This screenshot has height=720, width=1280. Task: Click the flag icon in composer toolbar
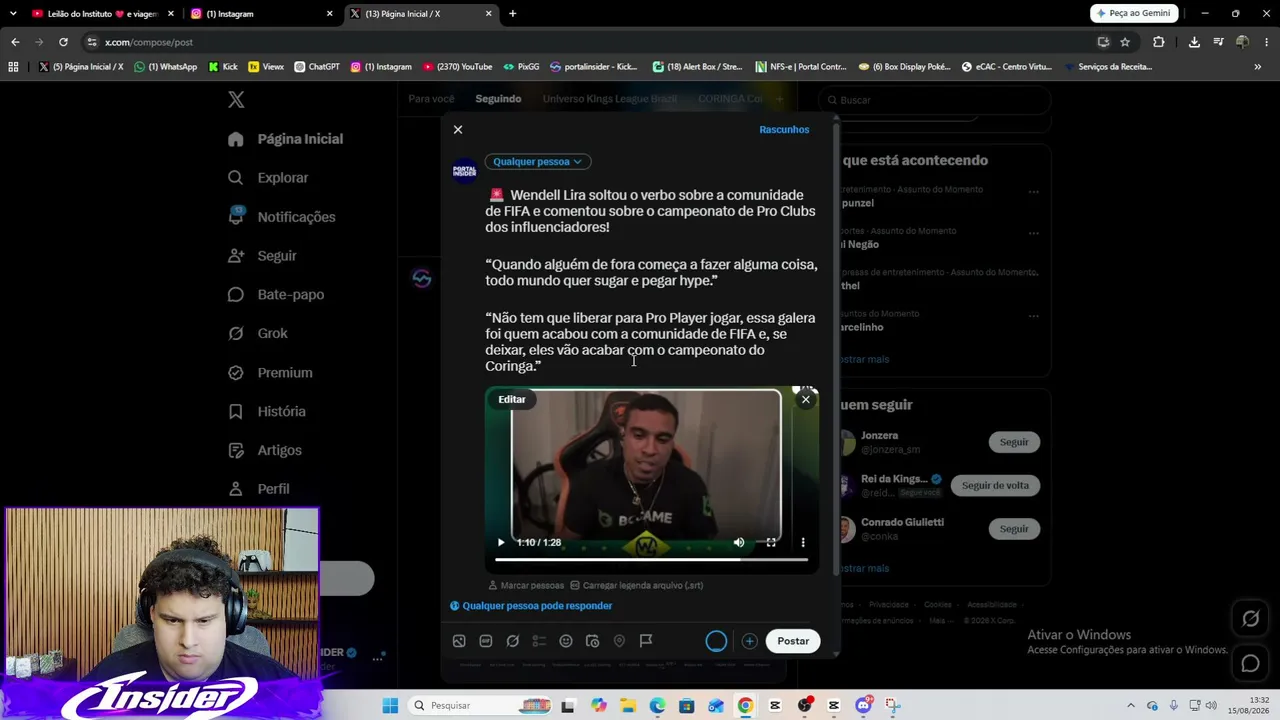point(646,641)
